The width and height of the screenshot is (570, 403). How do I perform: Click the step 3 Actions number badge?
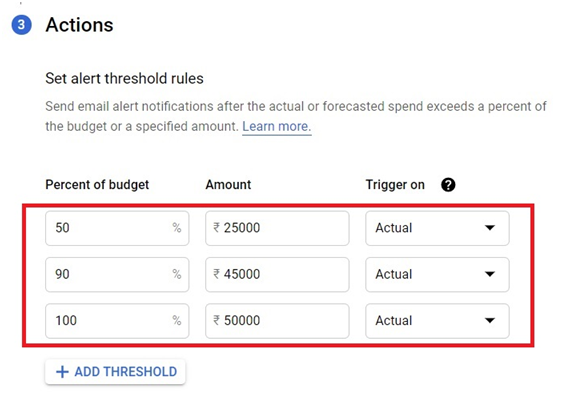coord(21,25)
